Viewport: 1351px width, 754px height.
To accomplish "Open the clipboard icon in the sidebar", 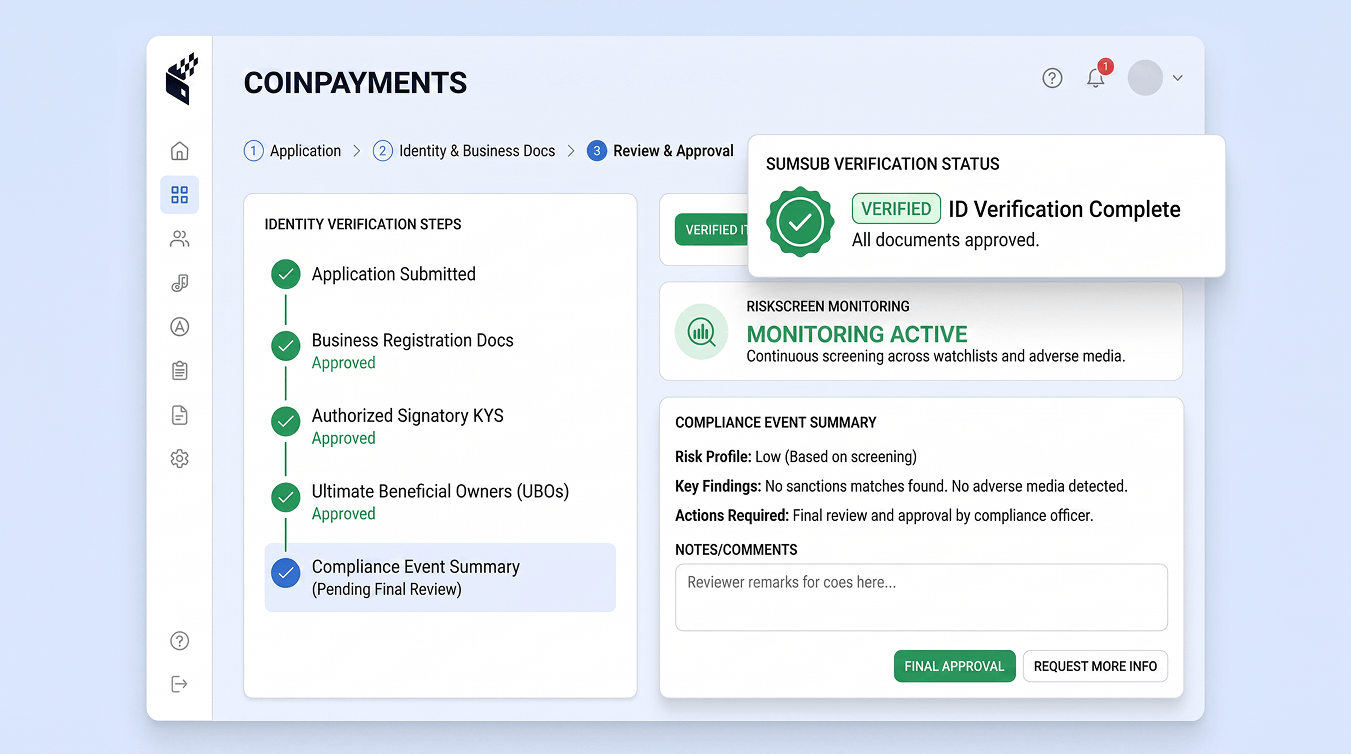I will pyautogui.click(x=180, y=371).
